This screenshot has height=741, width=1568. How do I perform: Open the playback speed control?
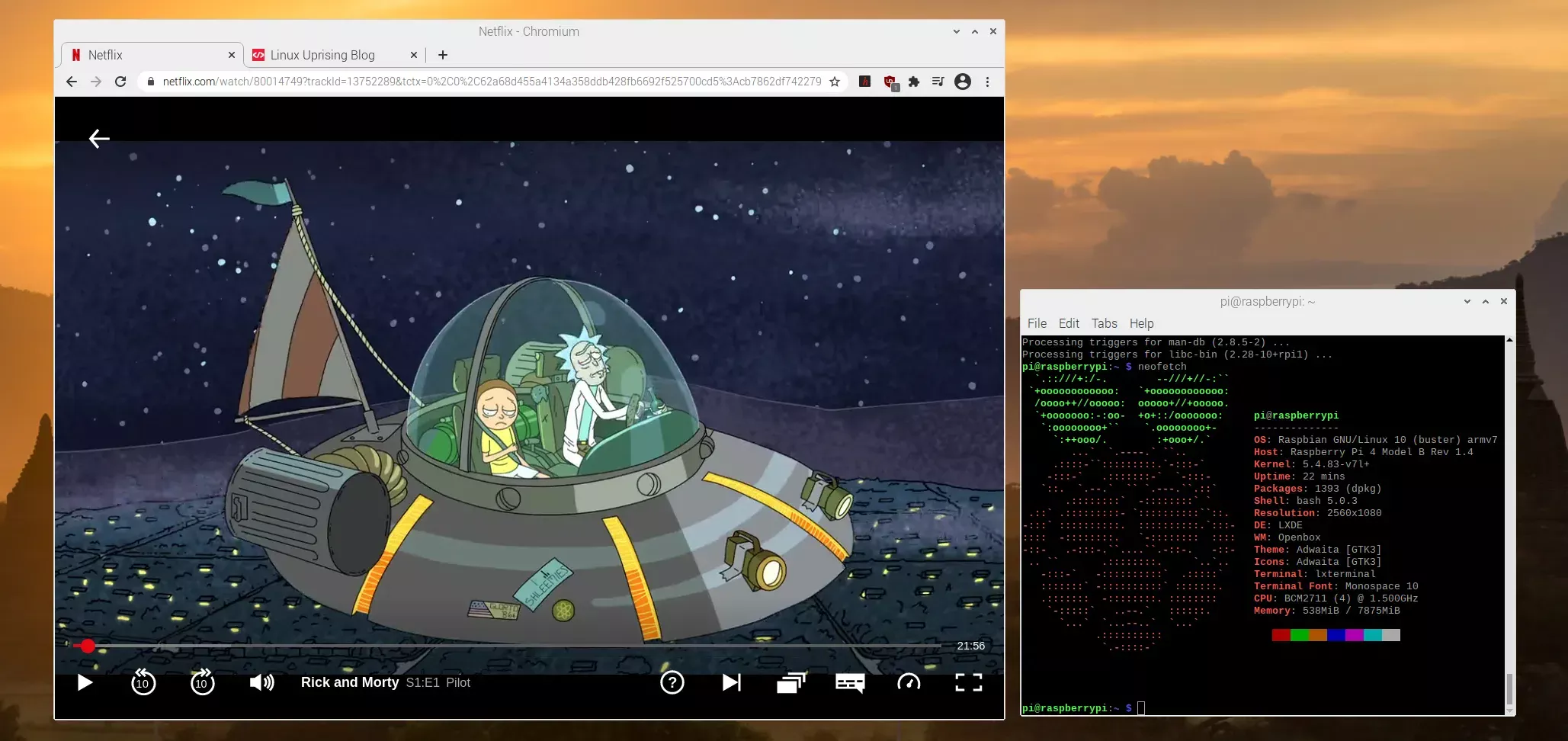click(x=907, y=682)
